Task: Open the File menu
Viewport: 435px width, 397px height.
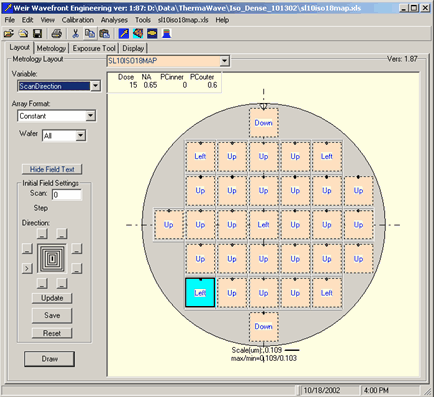Action: 10,20
